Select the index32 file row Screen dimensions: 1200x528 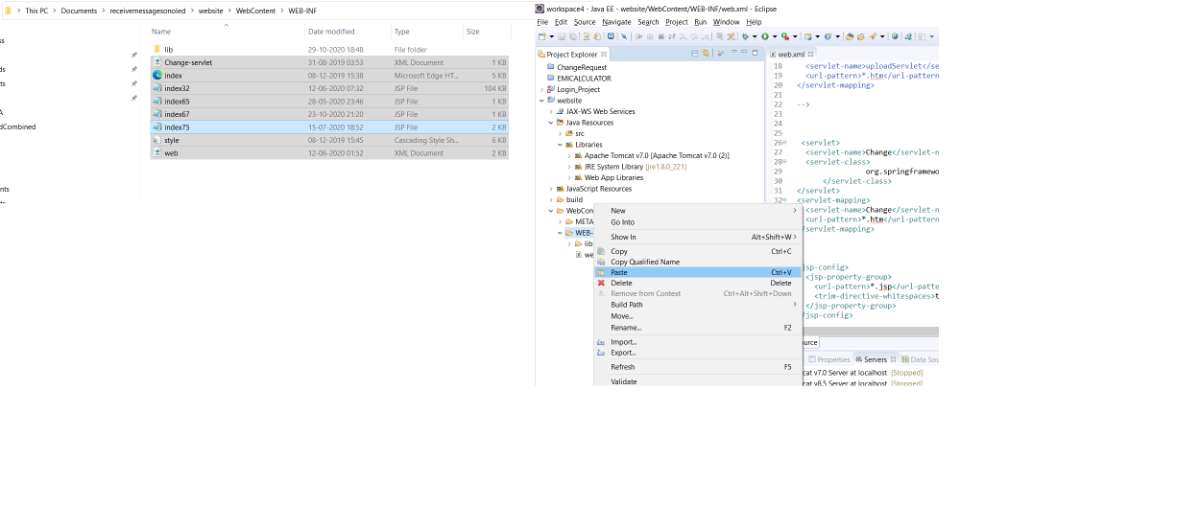pyautogui.click(x=330, y=88)
